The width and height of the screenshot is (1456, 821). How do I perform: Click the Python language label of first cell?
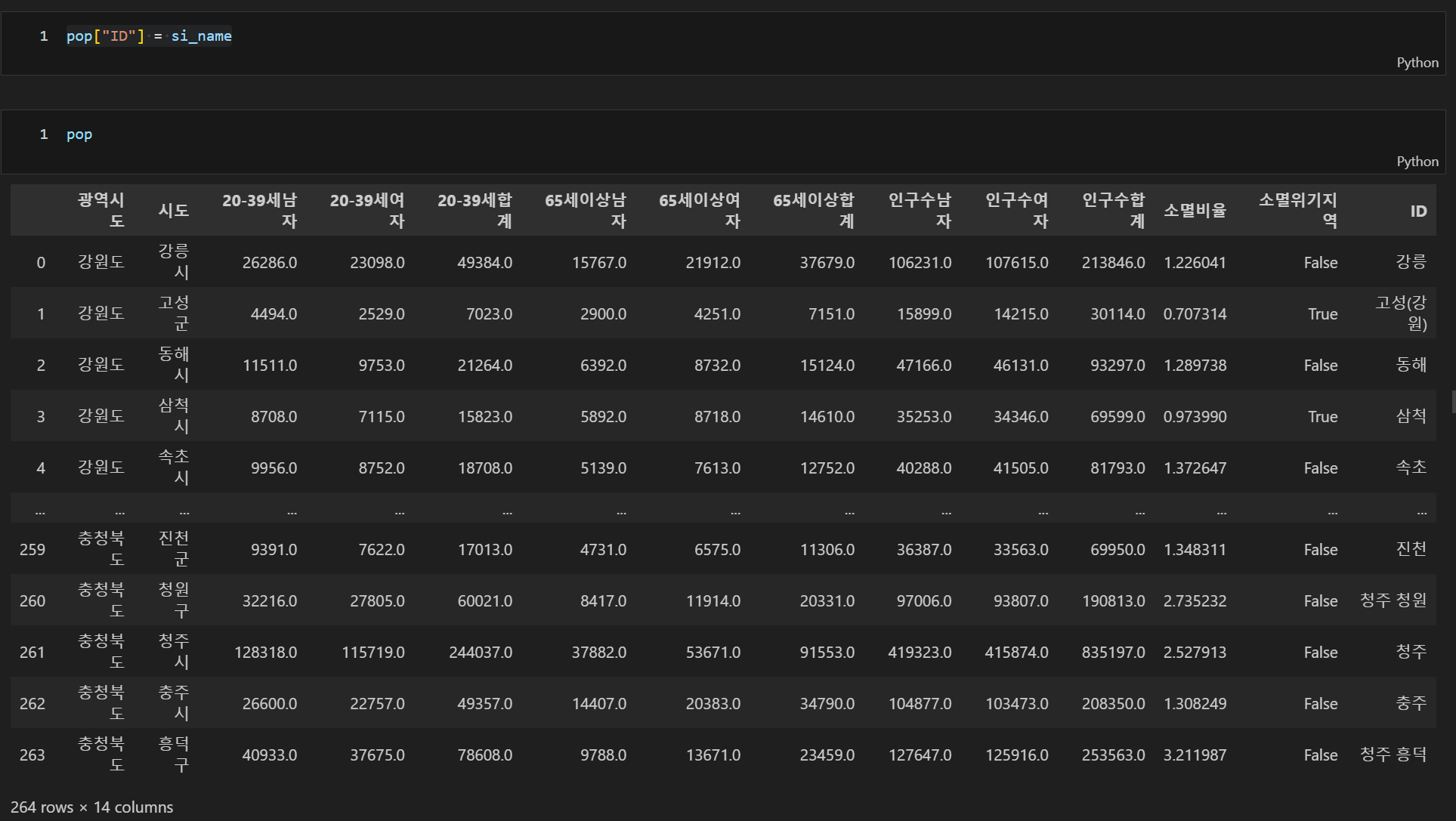[1417, 63]
